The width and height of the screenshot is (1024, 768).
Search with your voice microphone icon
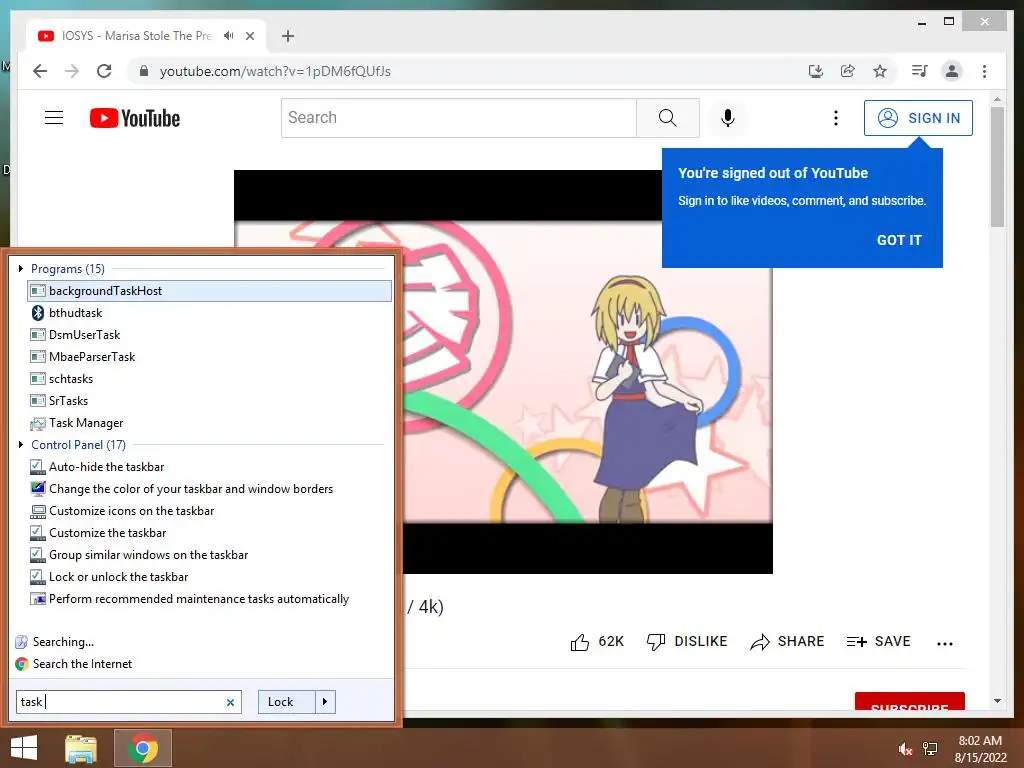click(728, 118)
